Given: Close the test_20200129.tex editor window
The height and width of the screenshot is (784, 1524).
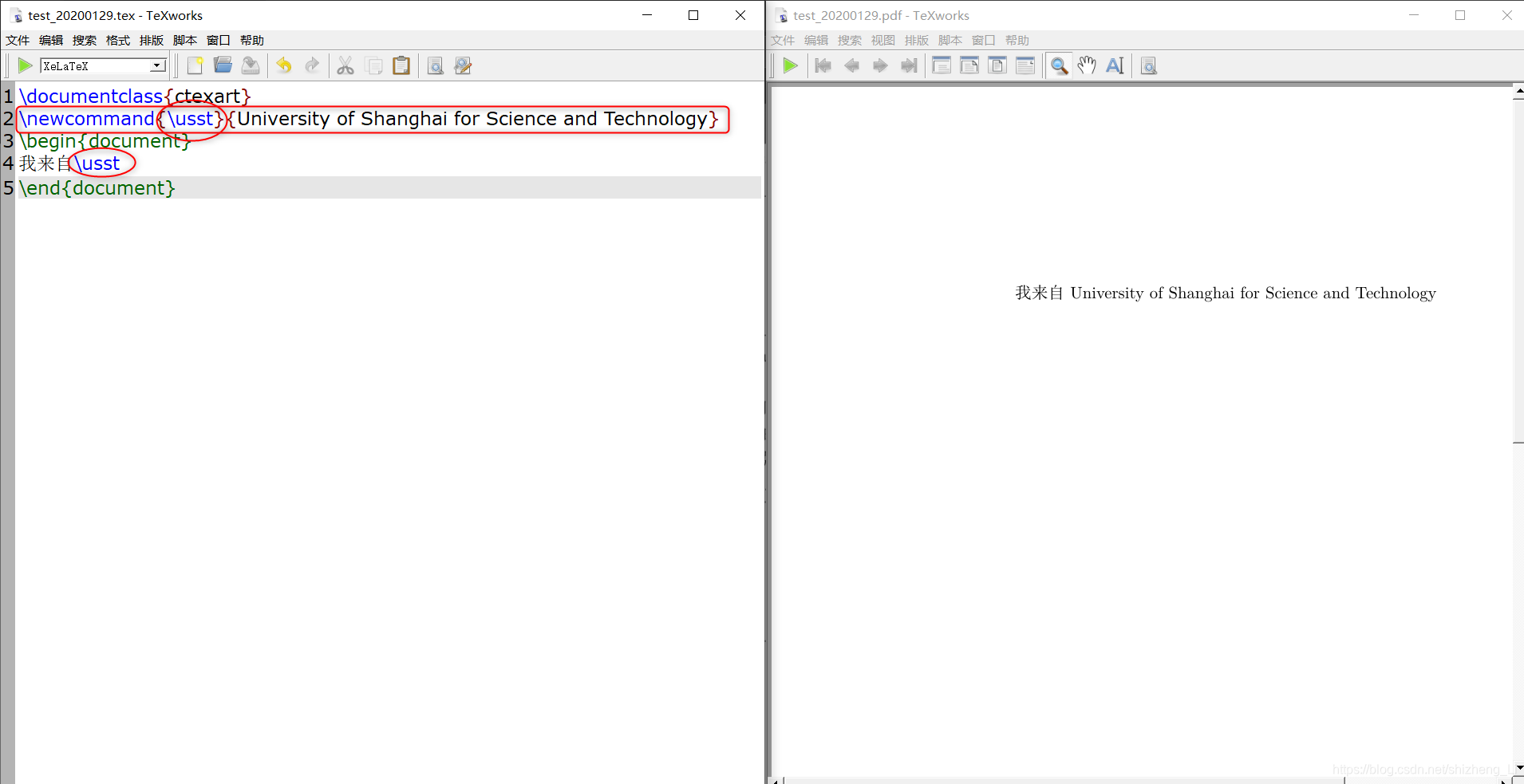Looking at the screenshot, I should (x=740, y=15).
